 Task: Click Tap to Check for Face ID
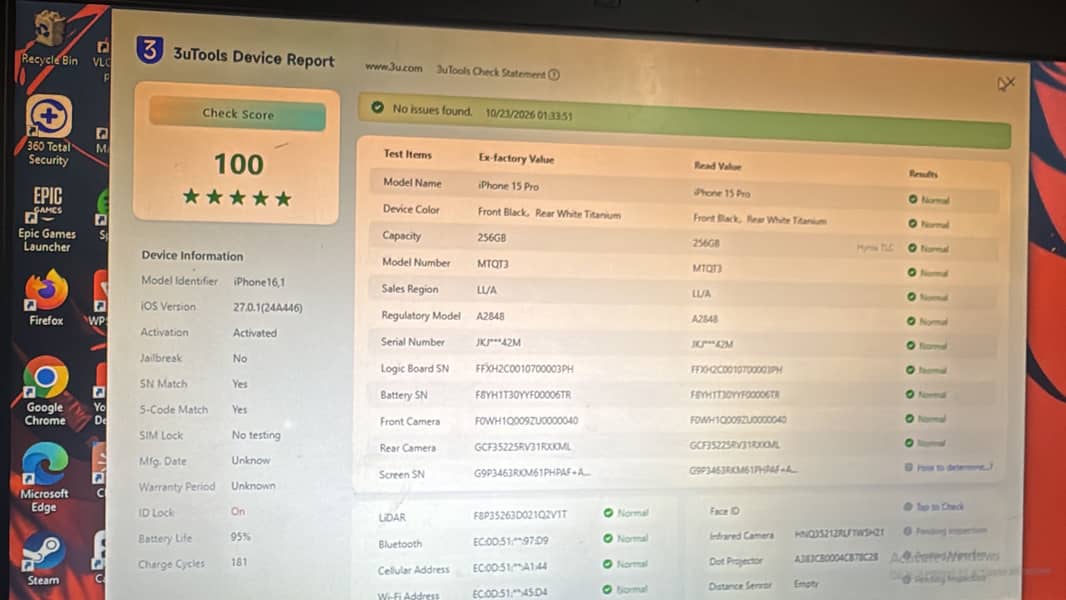pos(940,507)
